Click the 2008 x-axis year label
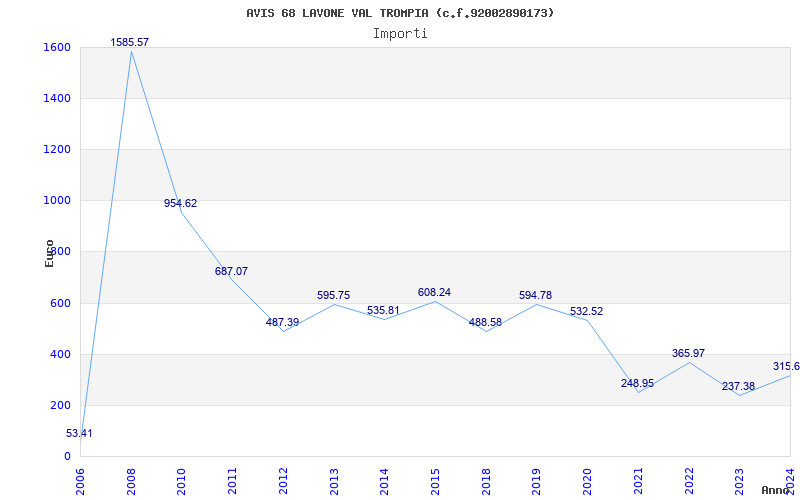This screenshot has height=500, width=800. [131, 481]
